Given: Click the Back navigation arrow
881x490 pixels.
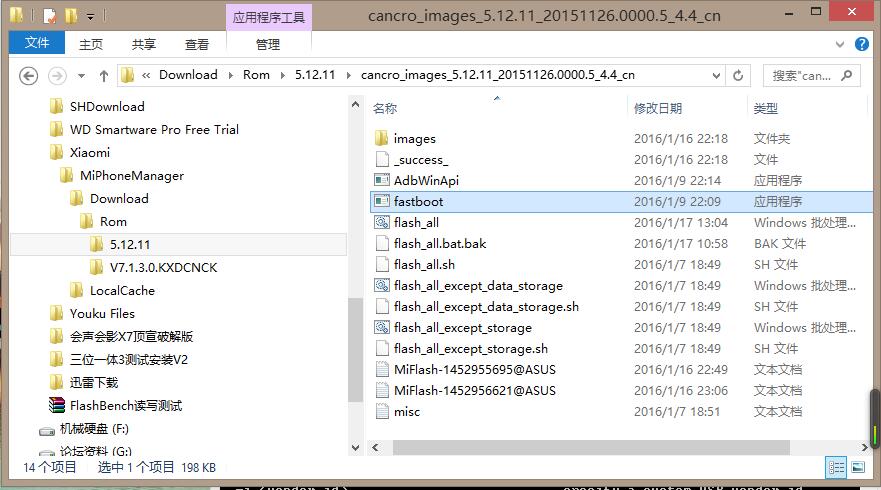Looking at the screenshot, I should coord(28,75).
